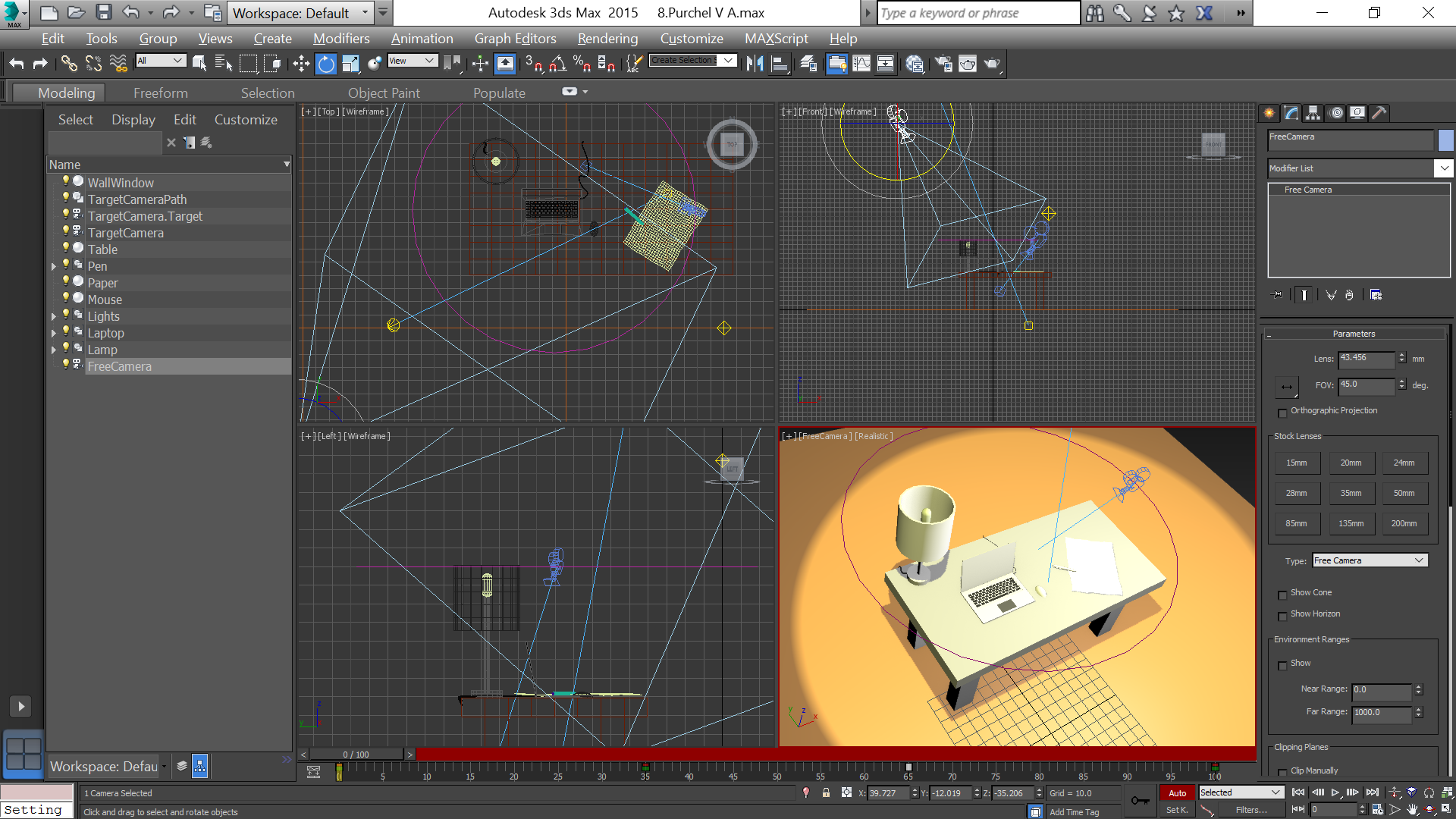Activate the Select and Rotate tool
Image resolution: width=1456 pixels, height=819 pixels.
[326, 64]
